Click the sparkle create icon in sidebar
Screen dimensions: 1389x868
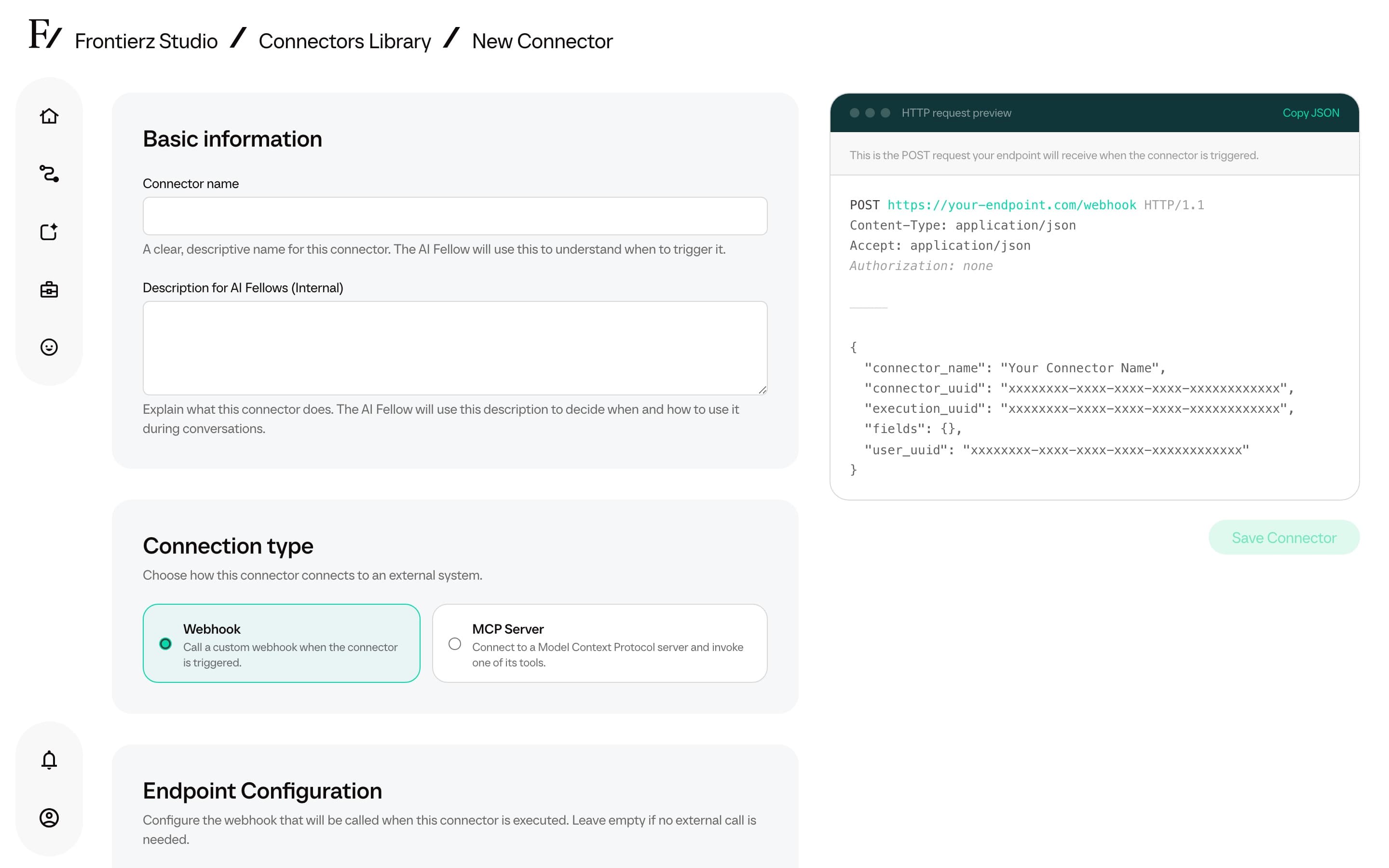point(49,231)
